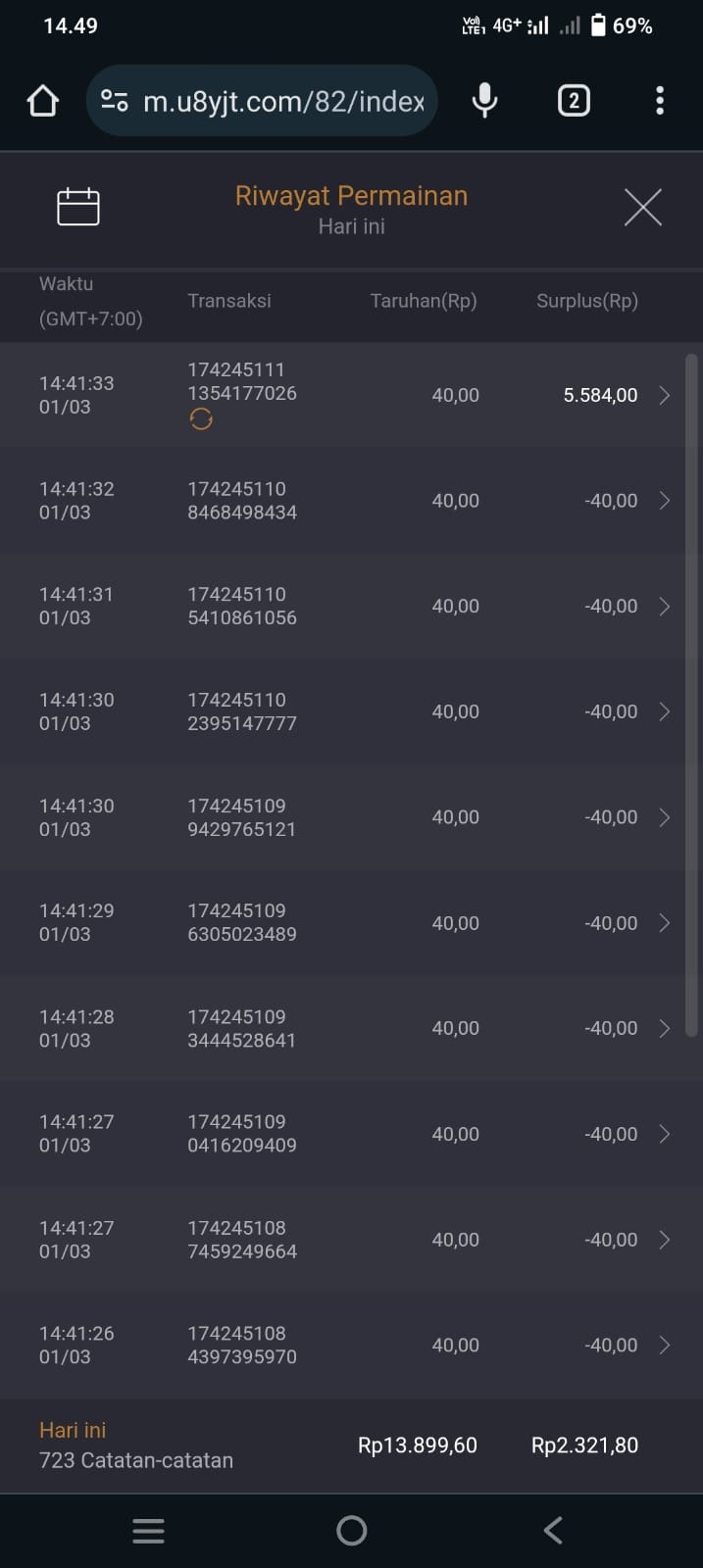703x1568 pixels.
Task: Open the browser three-dot menu
Action: point(660,101)
